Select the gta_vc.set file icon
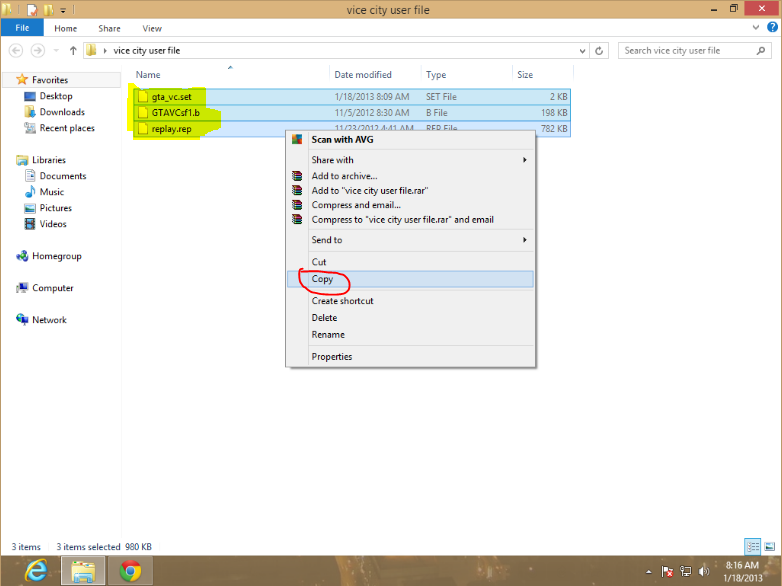The image size is (782, 586). coord(143,96)
